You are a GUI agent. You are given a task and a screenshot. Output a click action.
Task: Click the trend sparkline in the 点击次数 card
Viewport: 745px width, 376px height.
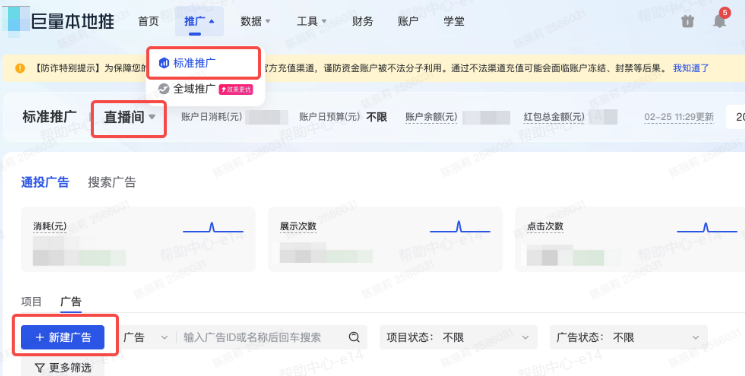click(707, 228)
